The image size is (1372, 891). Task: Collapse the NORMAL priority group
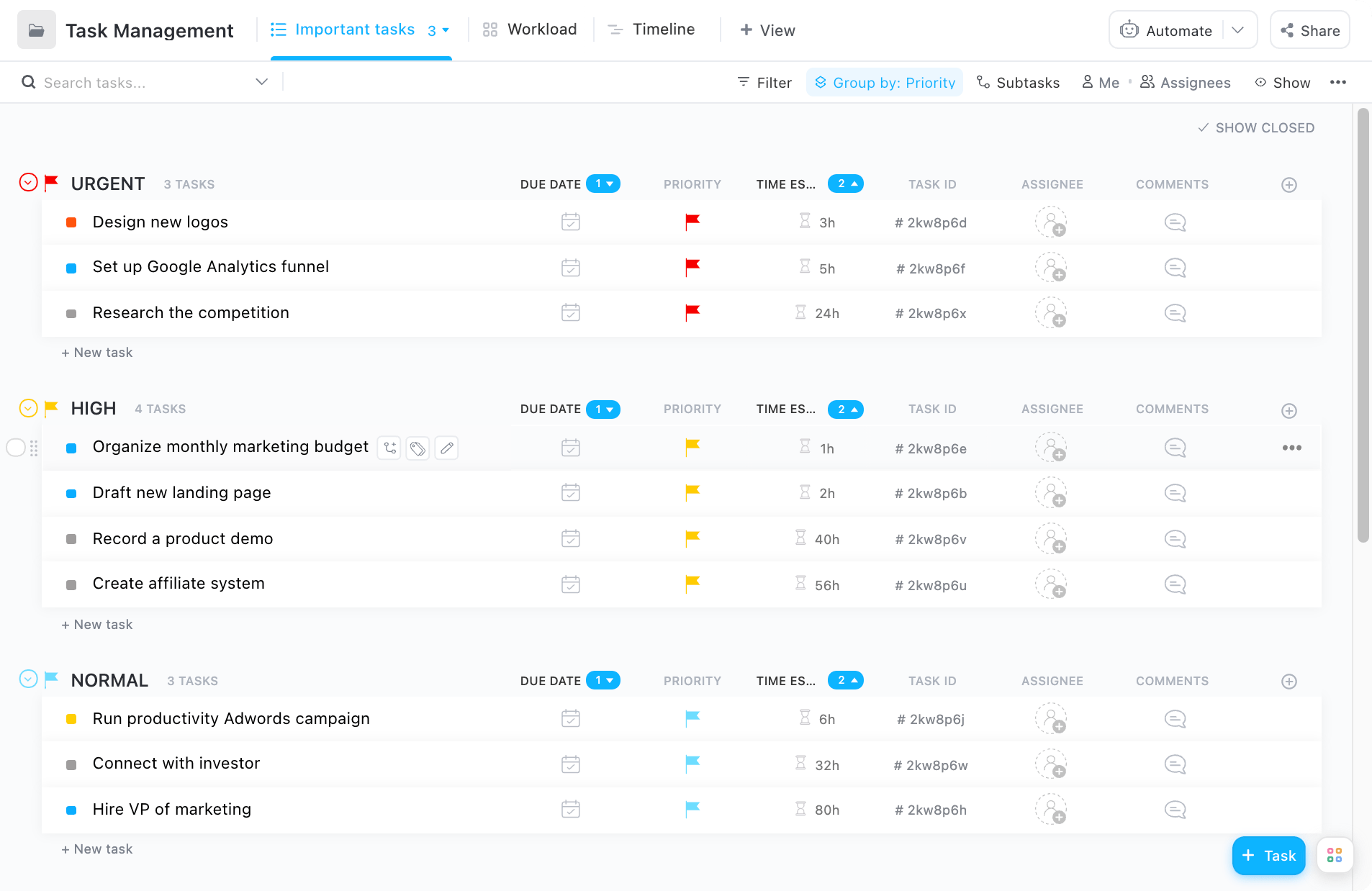[x=28, y=679]
